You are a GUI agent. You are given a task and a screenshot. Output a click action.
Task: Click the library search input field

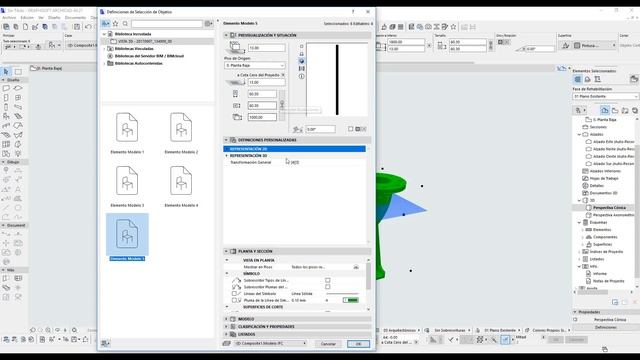coord(167,24)
